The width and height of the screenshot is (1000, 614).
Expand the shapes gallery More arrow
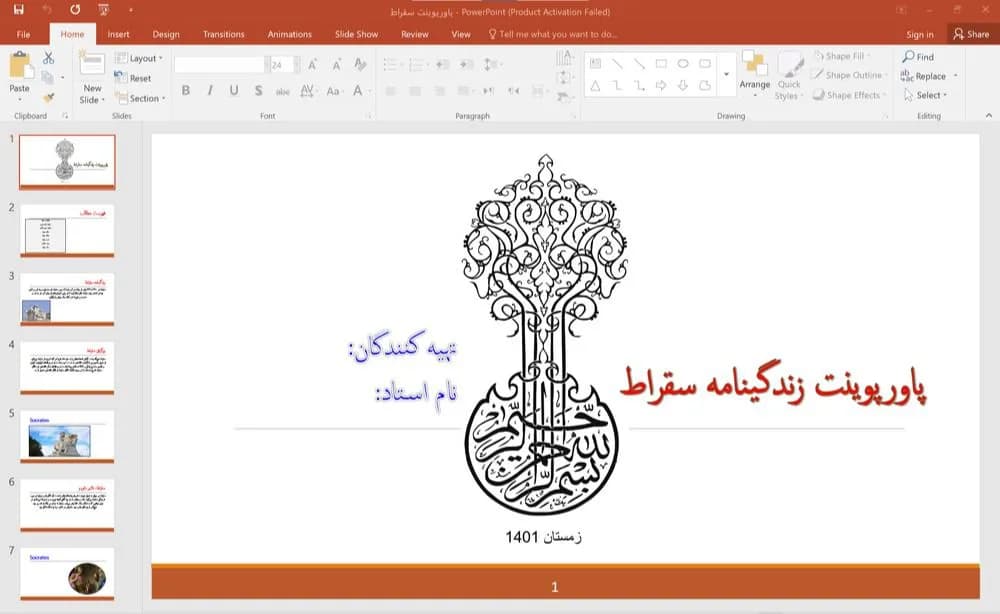click(x=726, y=75)
